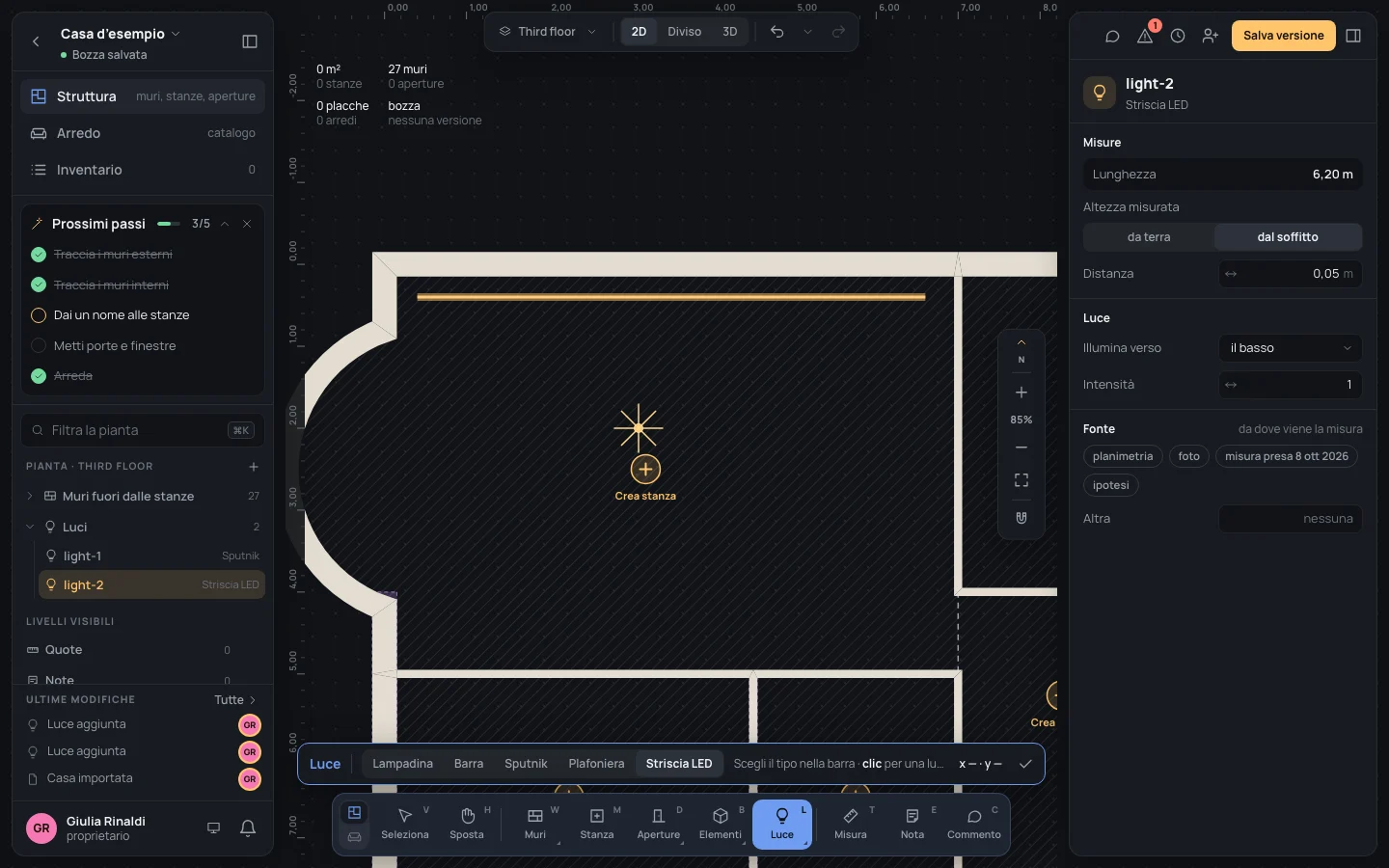This screenshot has height=868, width=1389.
Task: Tick the 'Metti porte e finestre' step
Action: [39, 345]
